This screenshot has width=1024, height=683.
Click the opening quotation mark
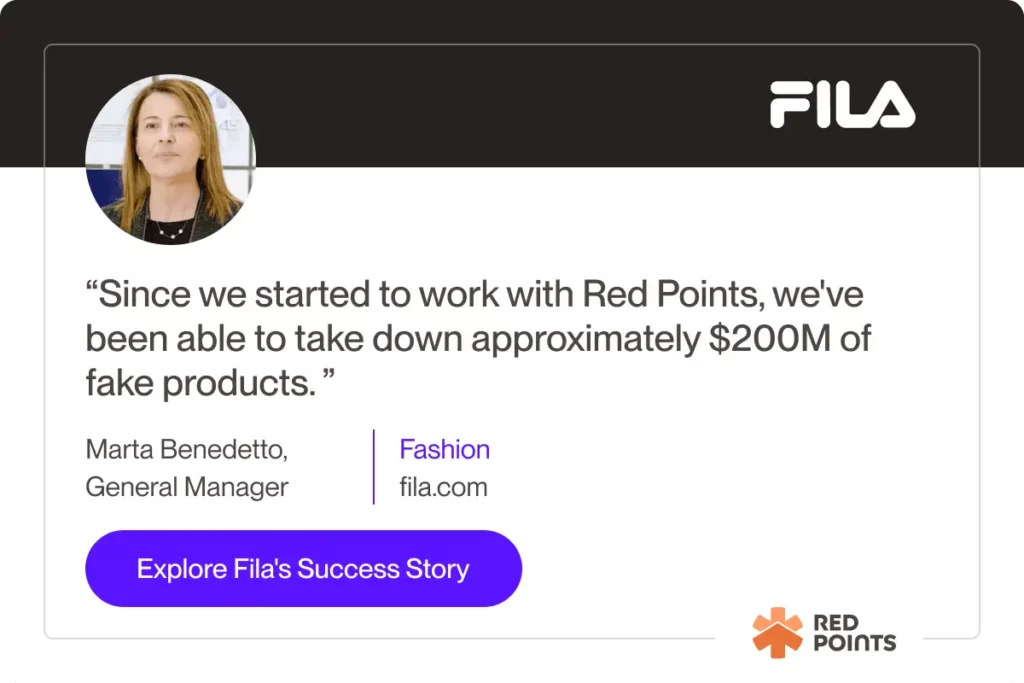point(91,285)
